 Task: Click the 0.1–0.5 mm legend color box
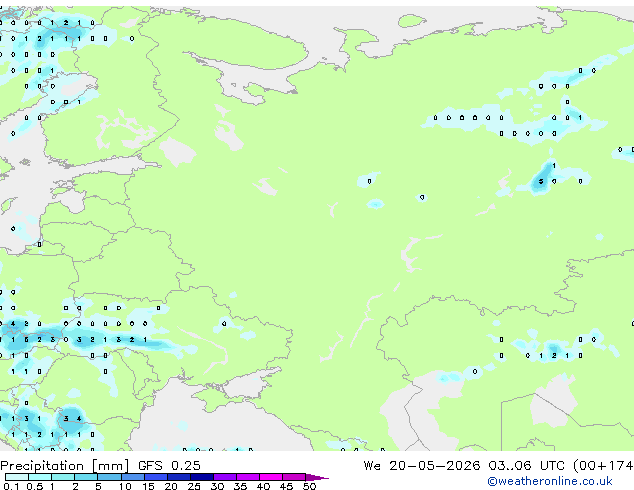[x=17, y=477]
